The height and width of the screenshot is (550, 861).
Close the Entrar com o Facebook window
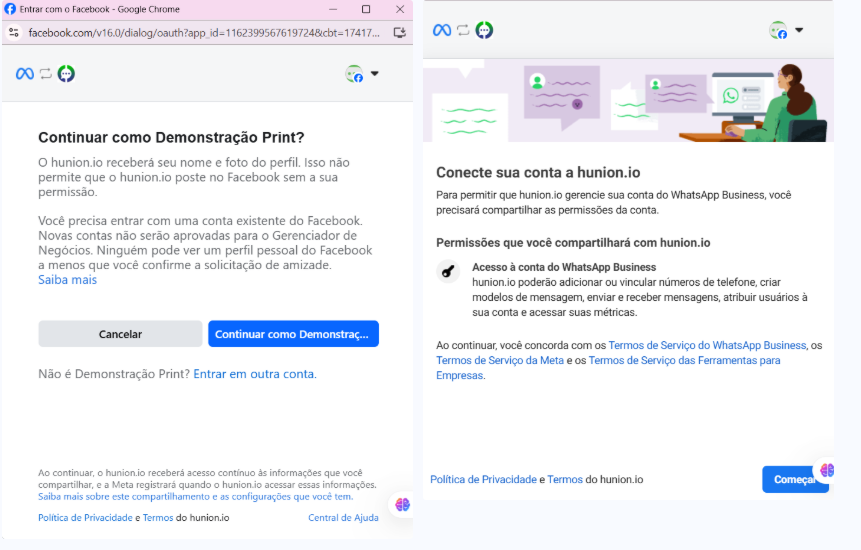coord(400,9)
